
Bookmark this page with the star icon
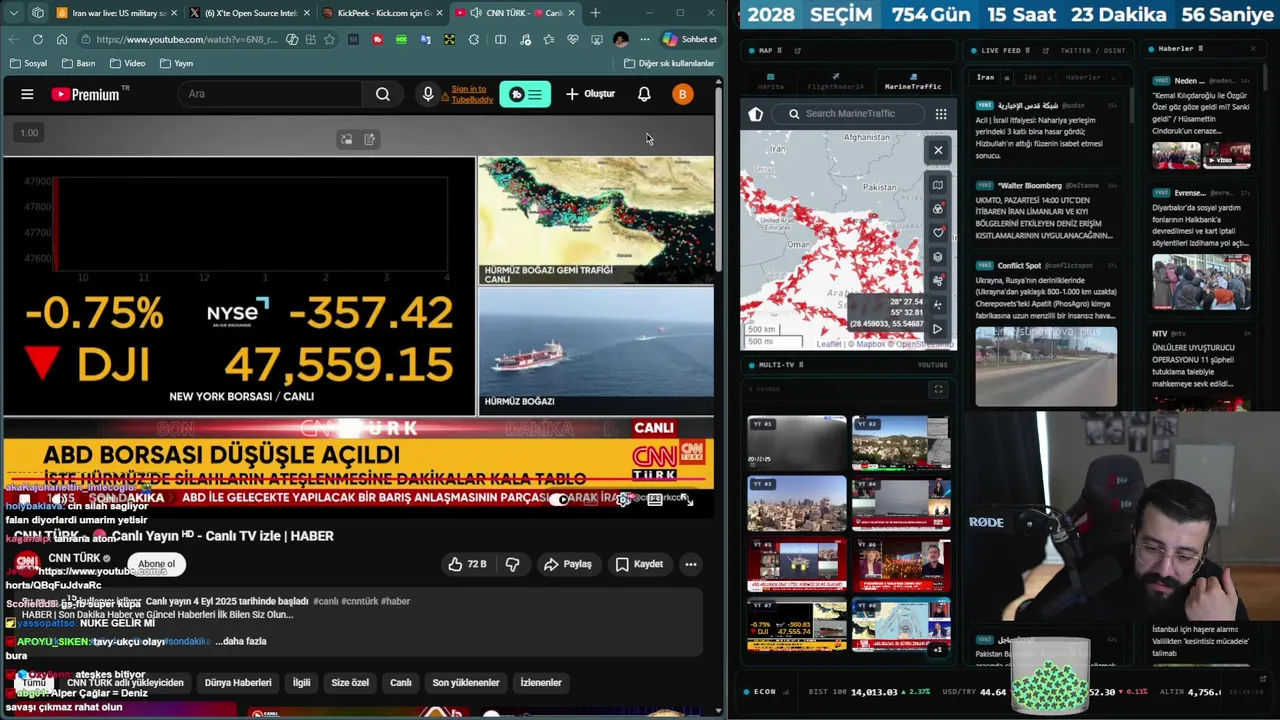click(x=329, y=39)
